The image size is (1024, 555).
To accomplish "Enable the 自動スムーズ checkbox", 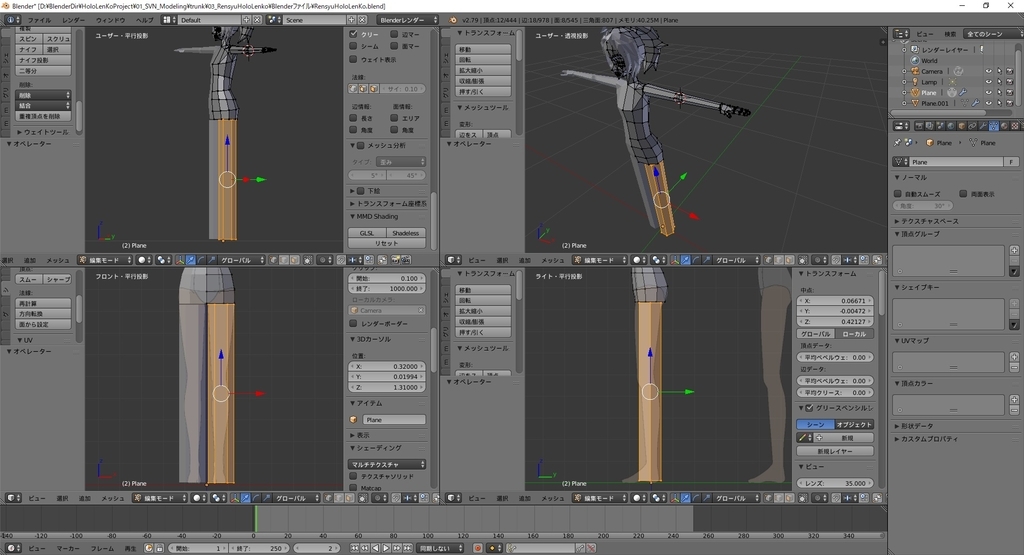I will click(x=898, y=194).
